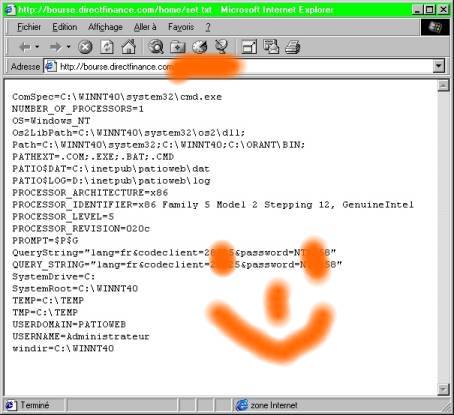Toggle the Fullscreen toolbar icon
This screenshot has height=415, width=454.
coord(249,47)
